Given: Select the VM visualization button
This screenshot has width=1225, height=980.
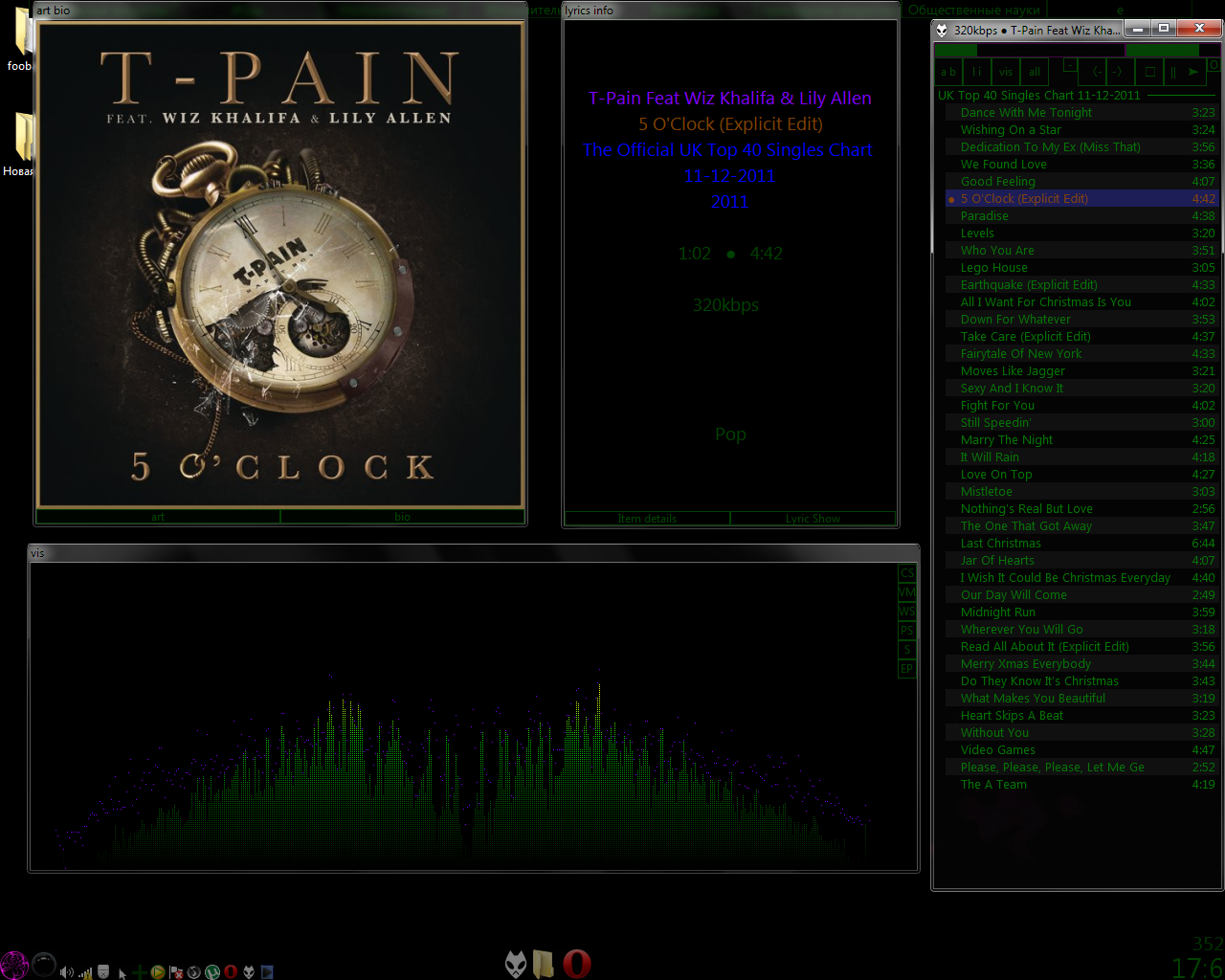Looking at the screenshot, I should (x=907, y=592).
